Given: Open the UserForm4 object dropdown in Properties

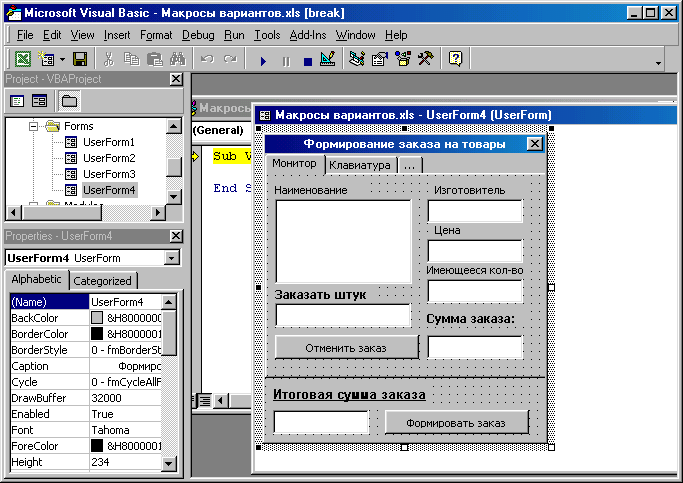Looking at the screenshot, I should click(172, 258).
